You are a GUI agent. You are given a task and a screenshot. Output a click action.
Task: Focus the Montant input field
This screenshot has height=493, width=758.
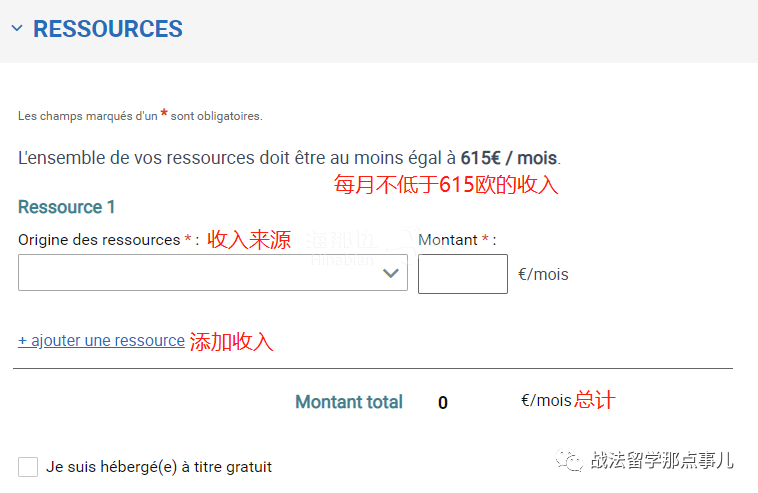click(462, 273)
